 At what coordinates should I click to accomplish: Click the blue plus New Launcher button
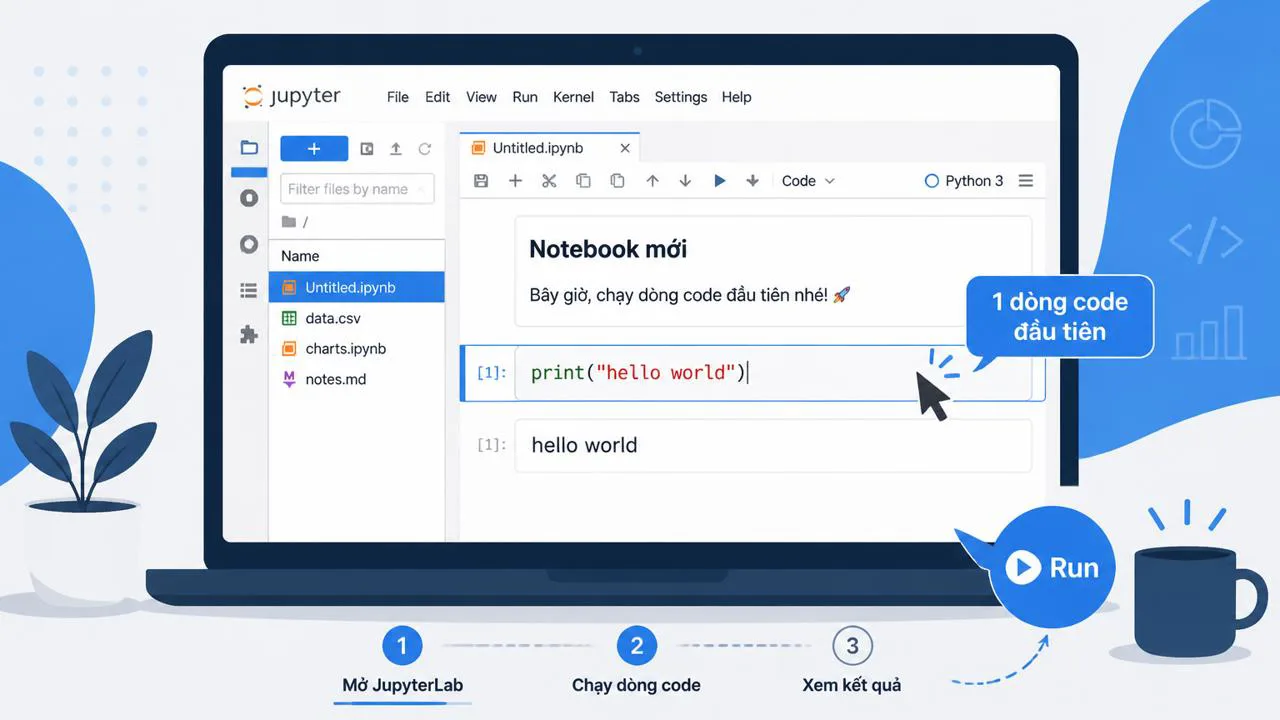tap(314, 148)
